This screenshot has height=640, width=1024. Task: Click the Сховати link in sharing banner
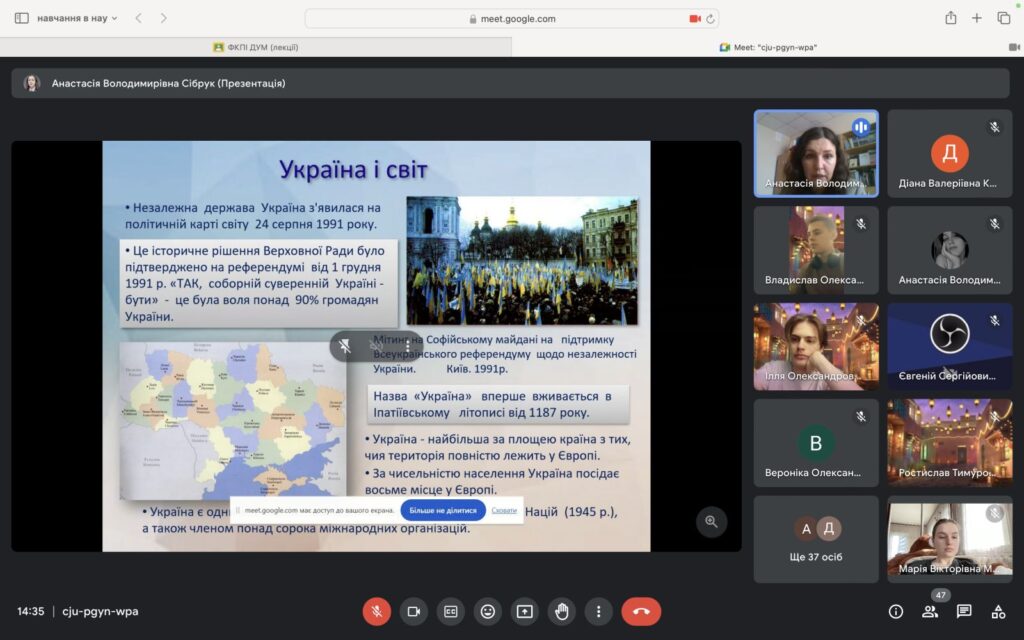coord(504,510)
